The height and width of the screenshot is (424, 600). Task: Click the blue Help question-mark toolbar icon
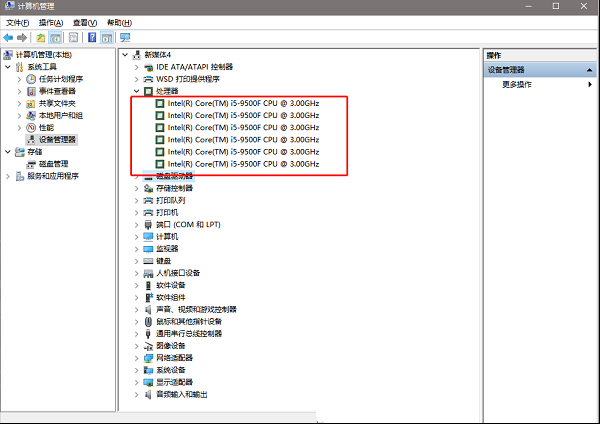[x=92, y=37]
